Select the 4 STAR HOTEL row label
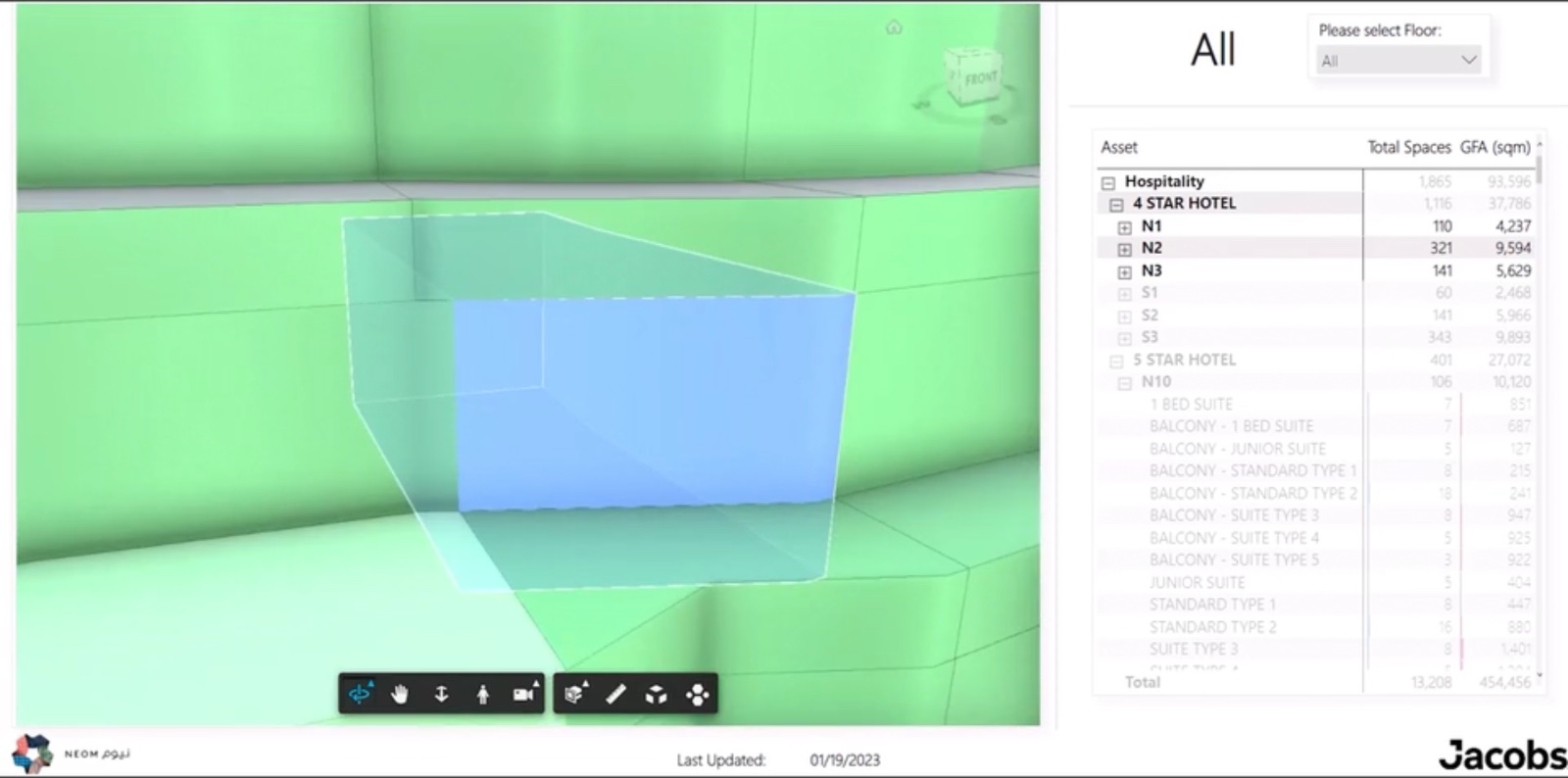The height and width of the screenshot is (778, 1568). coord(1184,203)
